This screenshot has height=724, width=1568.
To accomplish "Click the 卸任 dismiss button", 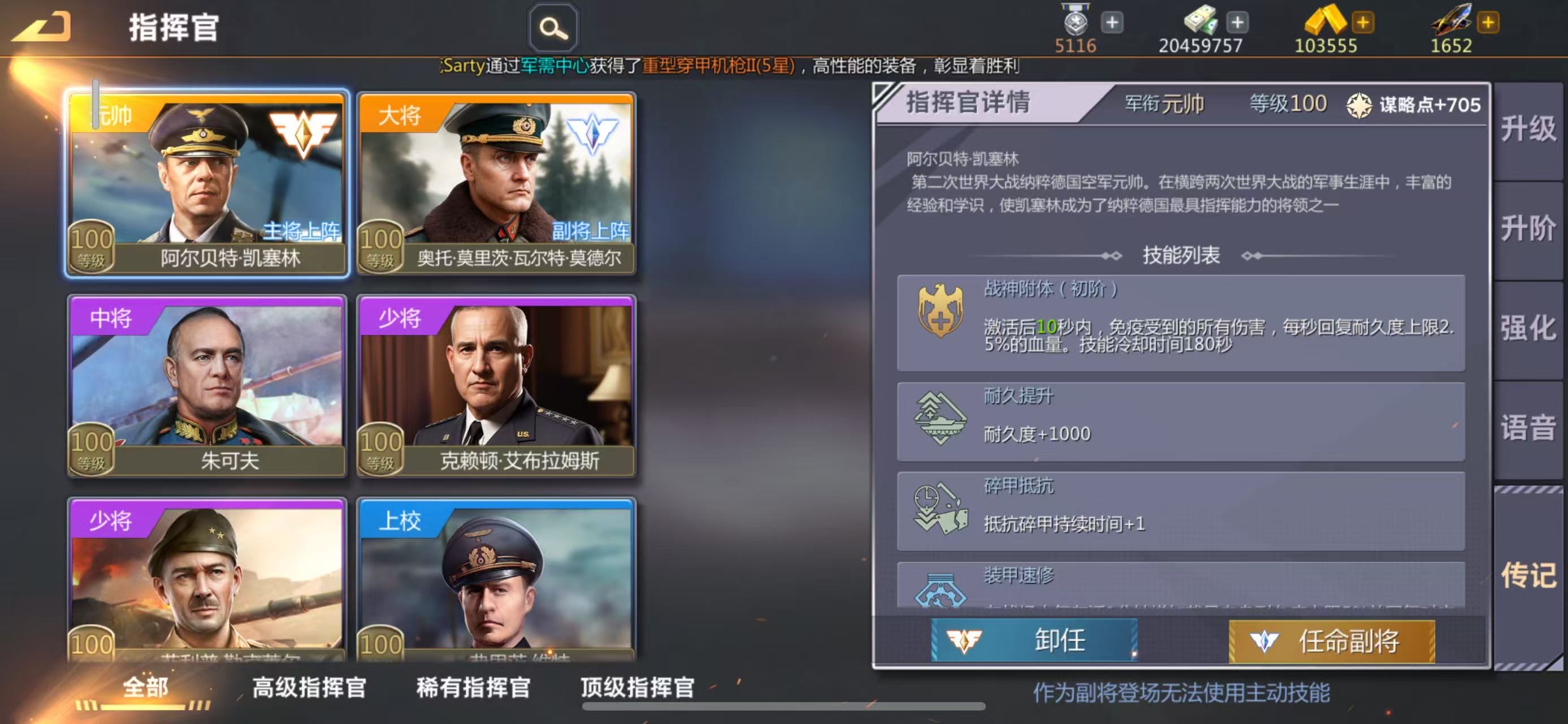I will click(1034, 641).
